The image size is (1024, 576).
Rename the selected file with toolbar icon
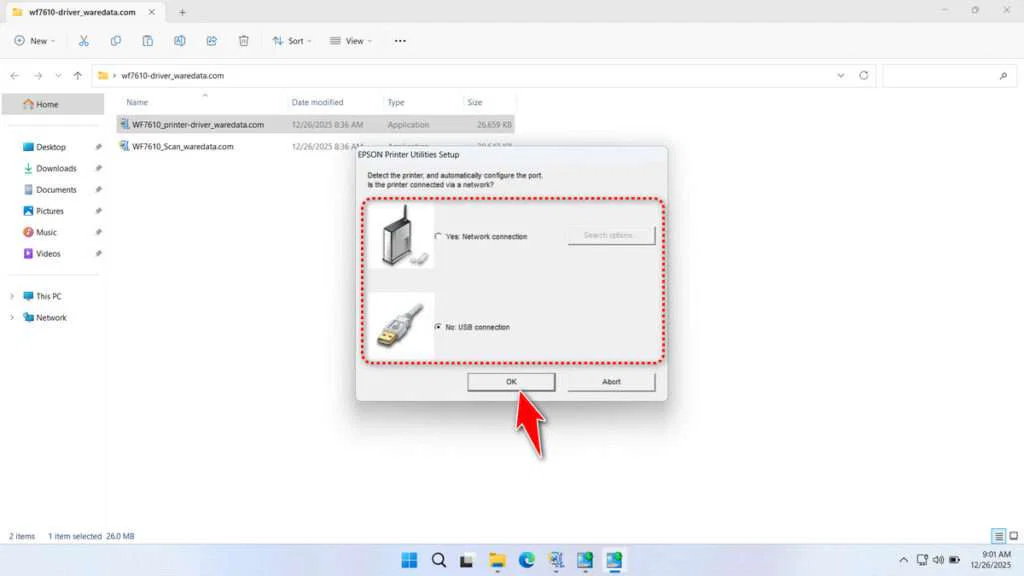(180, 41)
